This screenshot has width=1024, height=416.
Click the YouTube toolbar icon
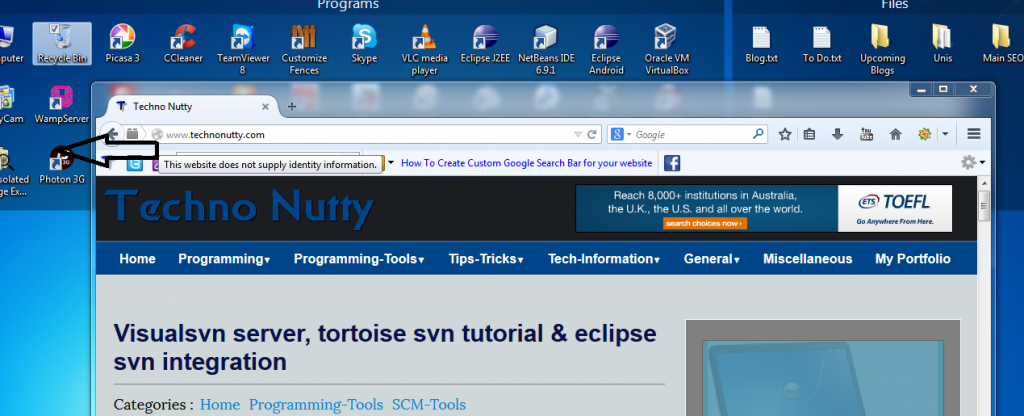point(867,135)
